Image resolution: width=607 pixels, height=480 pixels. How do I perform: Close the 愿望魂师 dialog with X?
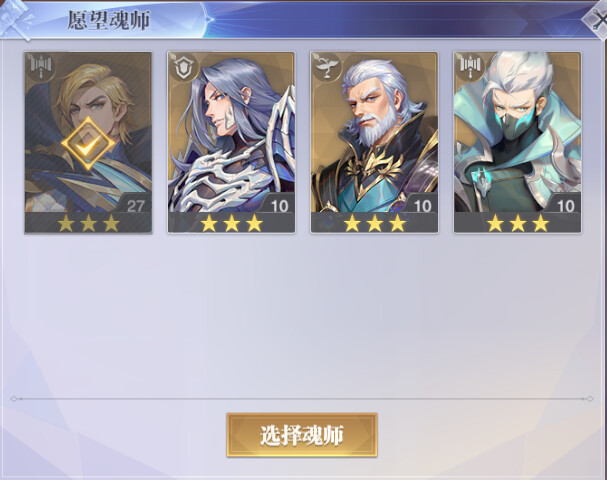pos(597,18)
